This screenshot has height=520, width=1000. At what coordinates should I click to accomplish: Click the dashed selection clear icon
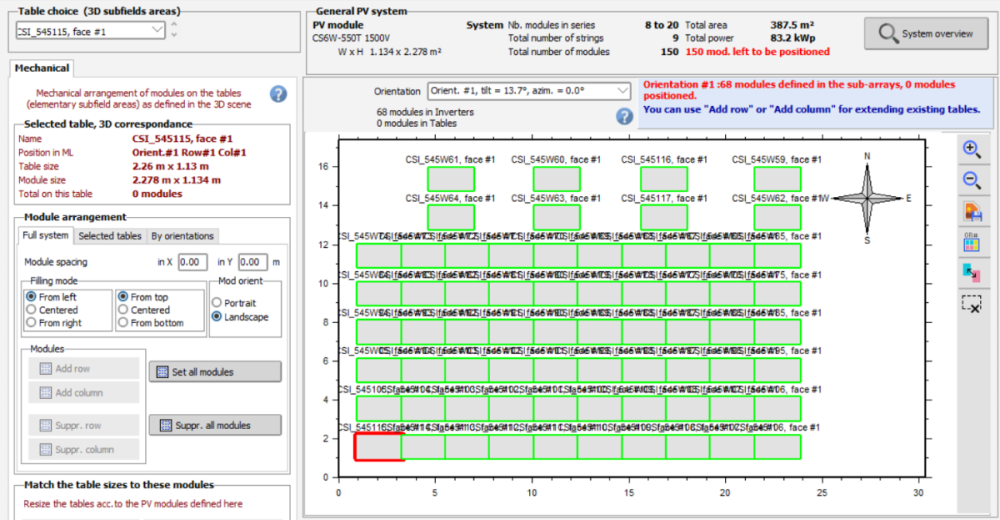(971, 302)
